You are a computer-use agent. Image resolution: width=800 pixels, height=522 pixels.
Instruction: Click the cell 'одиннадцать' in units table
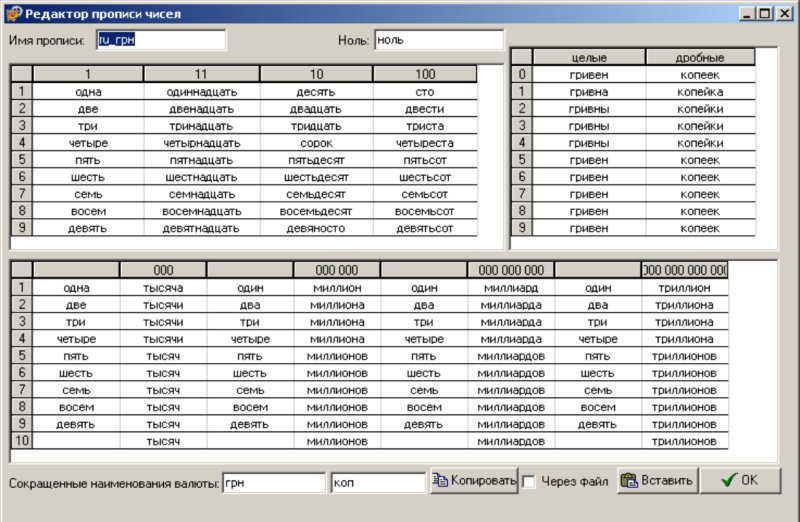click(201, 91)
